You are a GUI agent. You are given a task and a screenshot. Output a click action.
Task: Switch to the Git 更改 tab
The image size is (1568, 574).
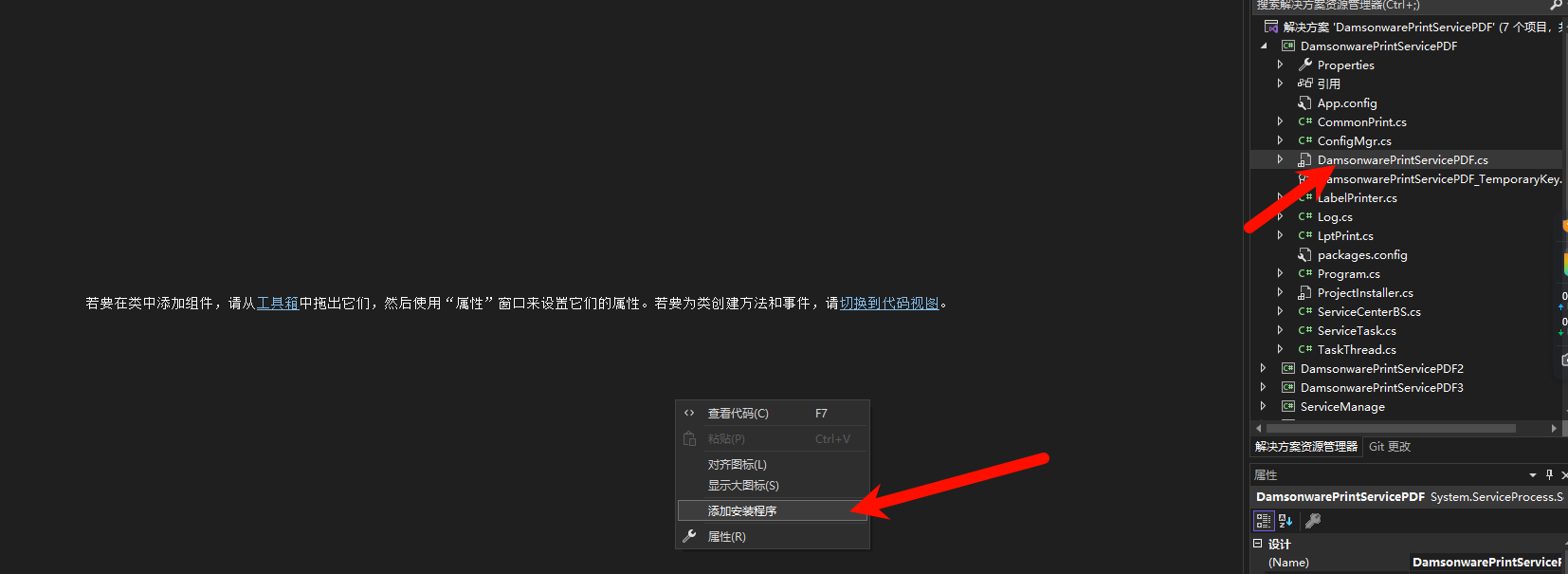[x=1390, y=446]
